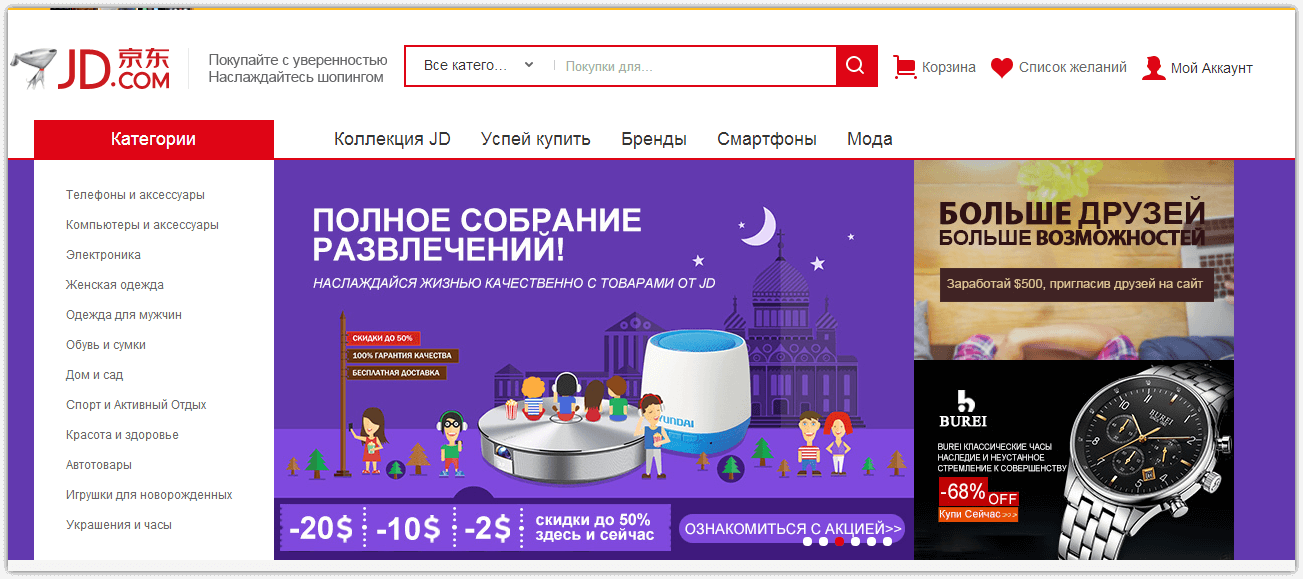Open Телефоны и аксессуары category
The width and height of the screenshot is (1303, 579).
pos(135,195)
